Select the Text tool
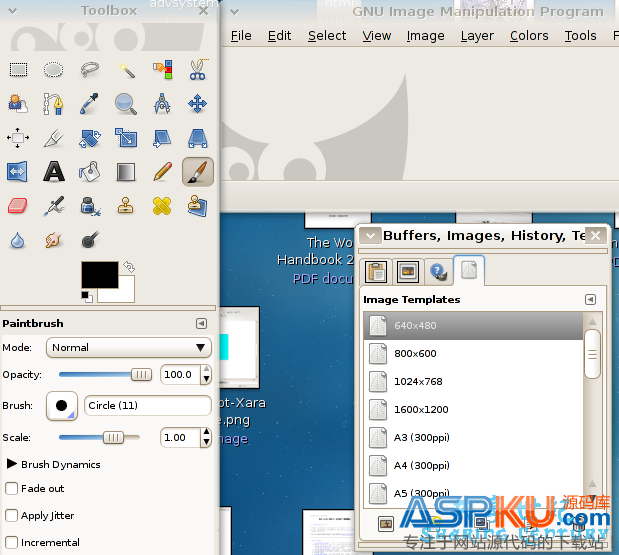The image size is (619, 555). 54,172
